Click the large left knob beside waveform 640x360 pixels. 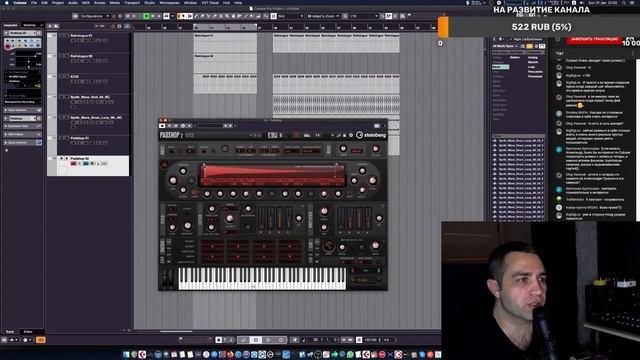173,180
